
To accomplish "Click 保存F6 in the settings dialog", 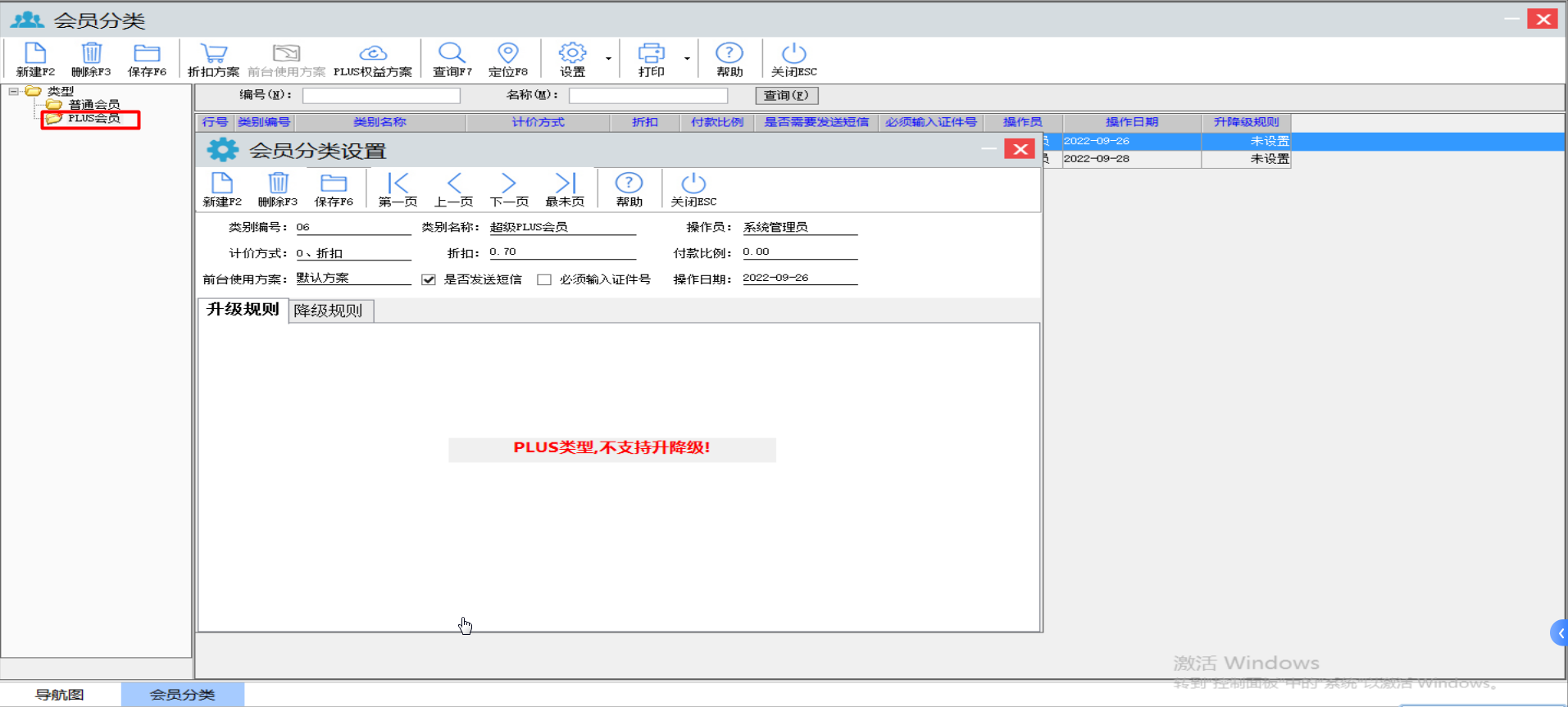I will pyautogui.click(x=334, y=184).
